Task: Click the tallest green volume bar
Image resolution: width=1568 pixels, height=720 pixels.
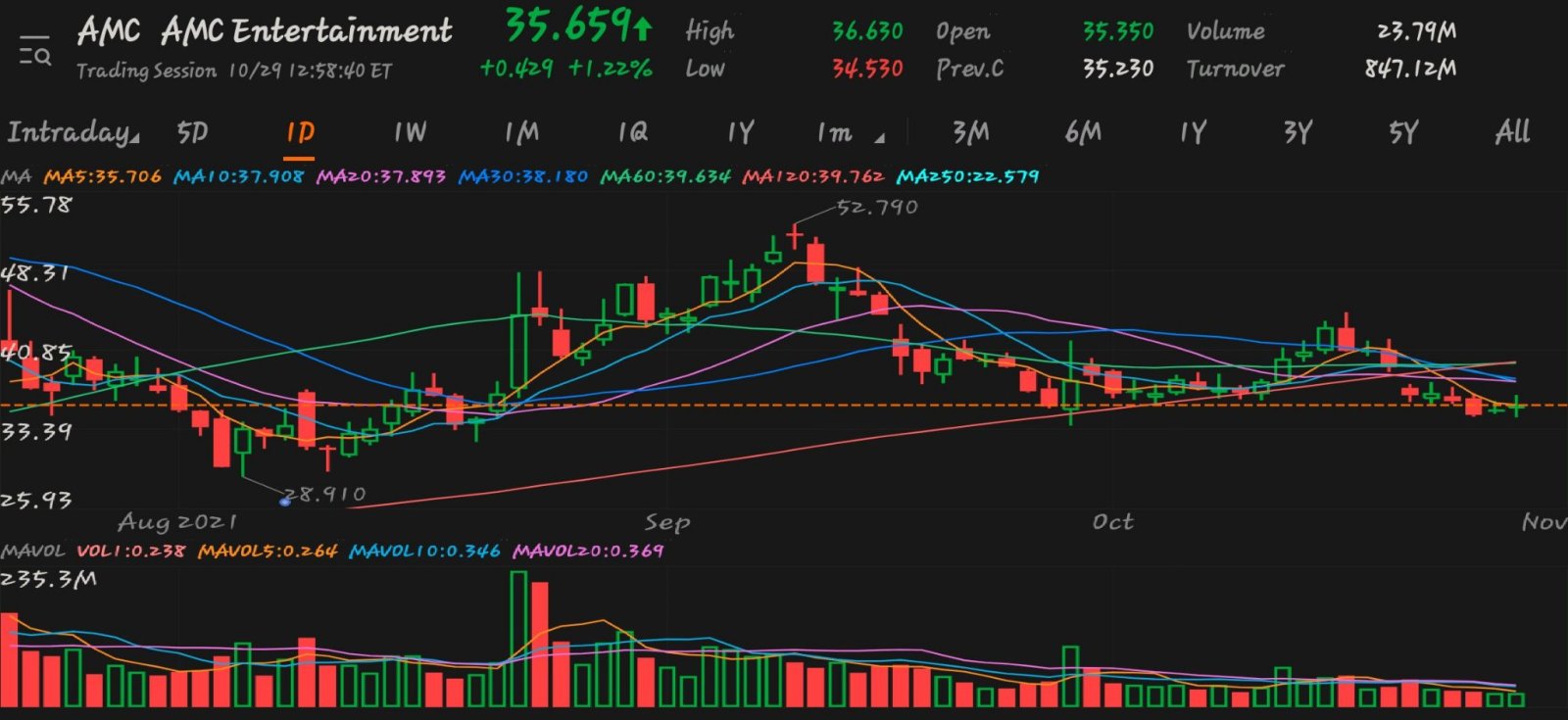Action: coord(519,639)
